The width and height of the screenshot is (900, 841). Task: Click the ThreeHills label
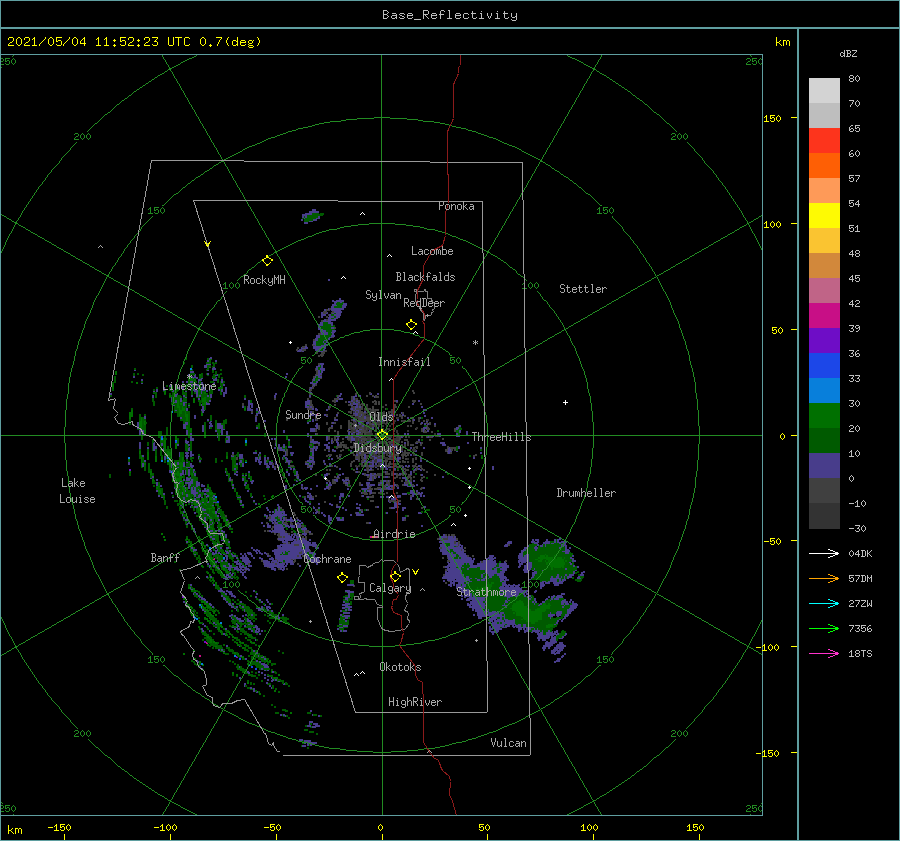coord(501,437)
